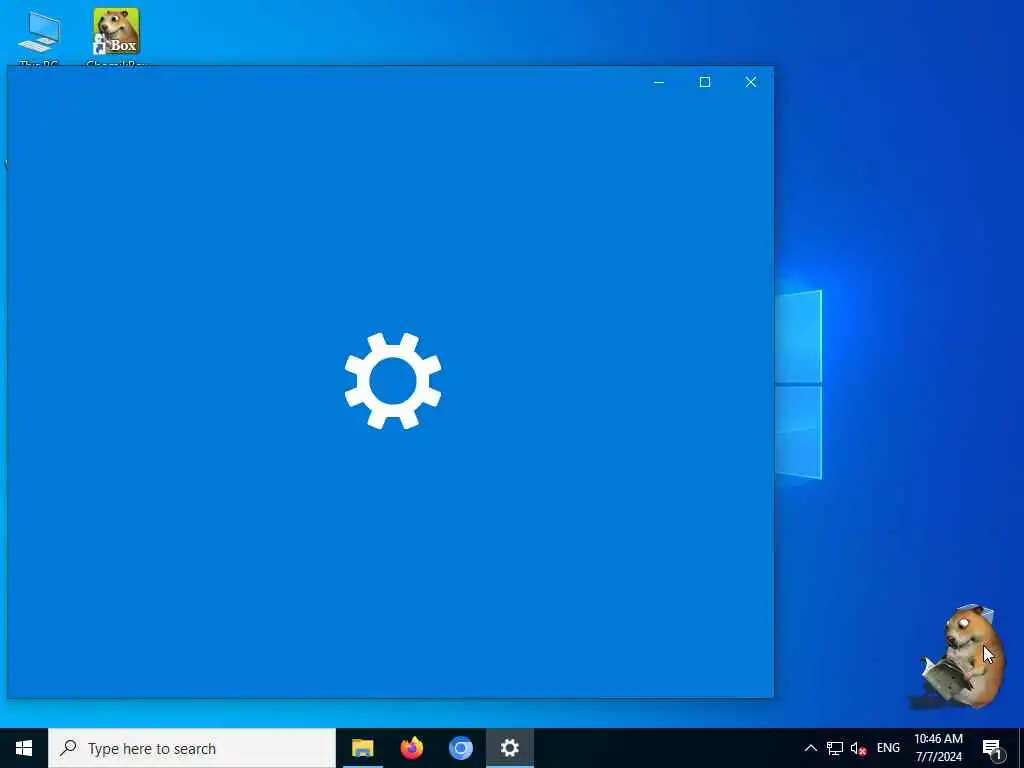Open the network status tray icon
1024x768 pixels.
(835, 748)
